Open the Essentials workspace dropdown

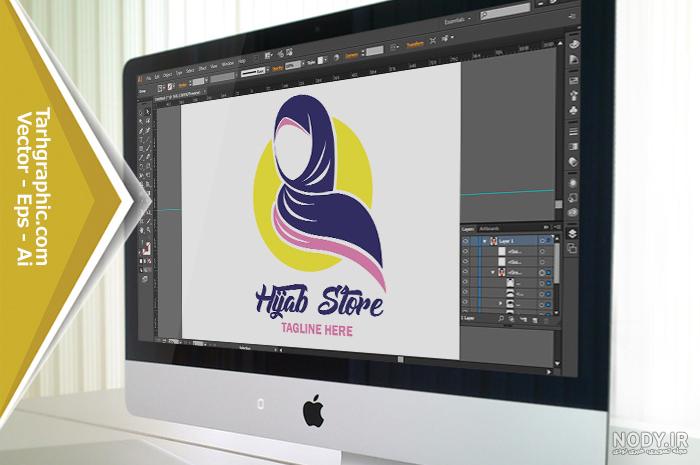pos(457,21)
